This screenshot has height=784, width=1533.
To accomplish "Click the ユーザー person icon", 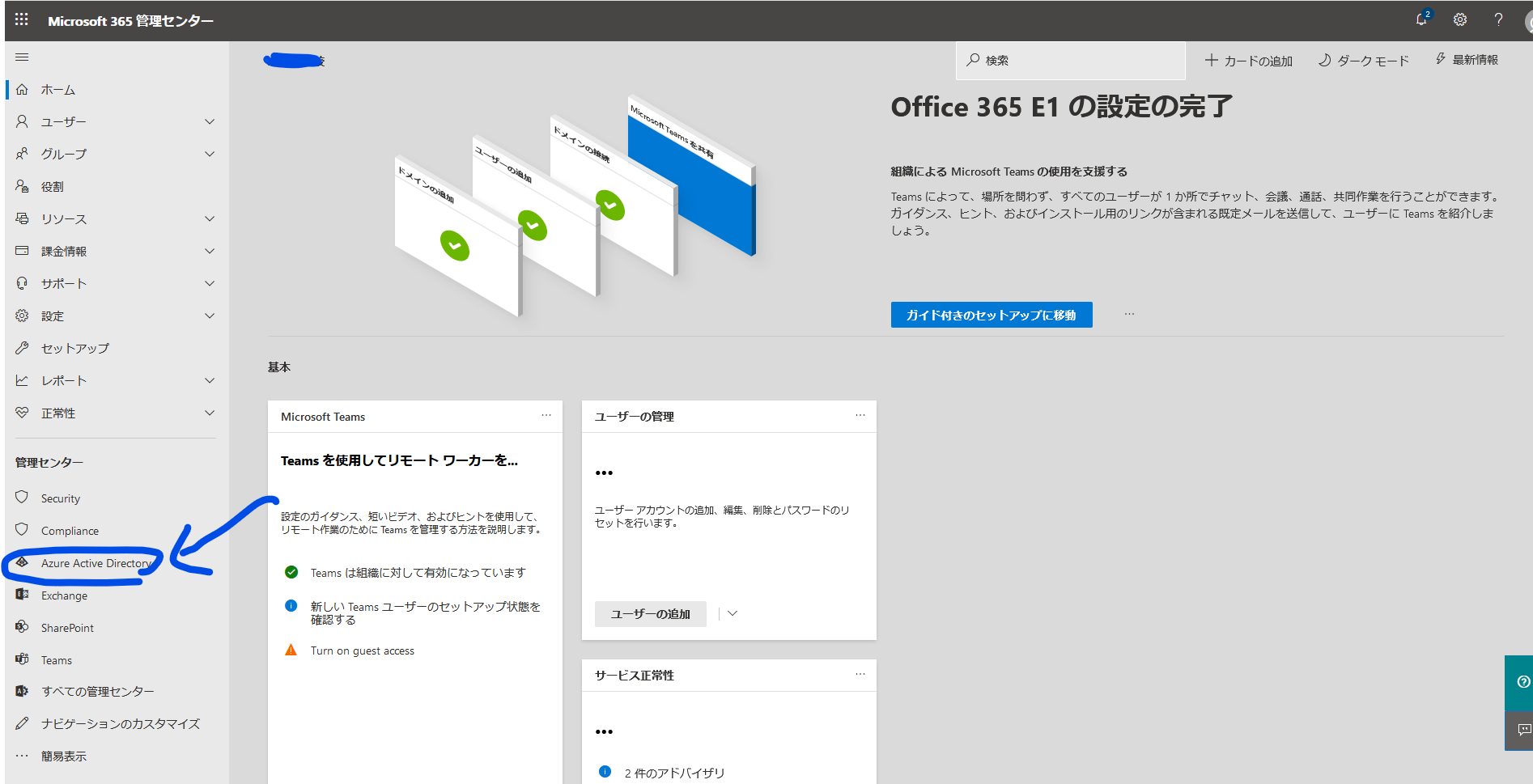I will [22, 121].
